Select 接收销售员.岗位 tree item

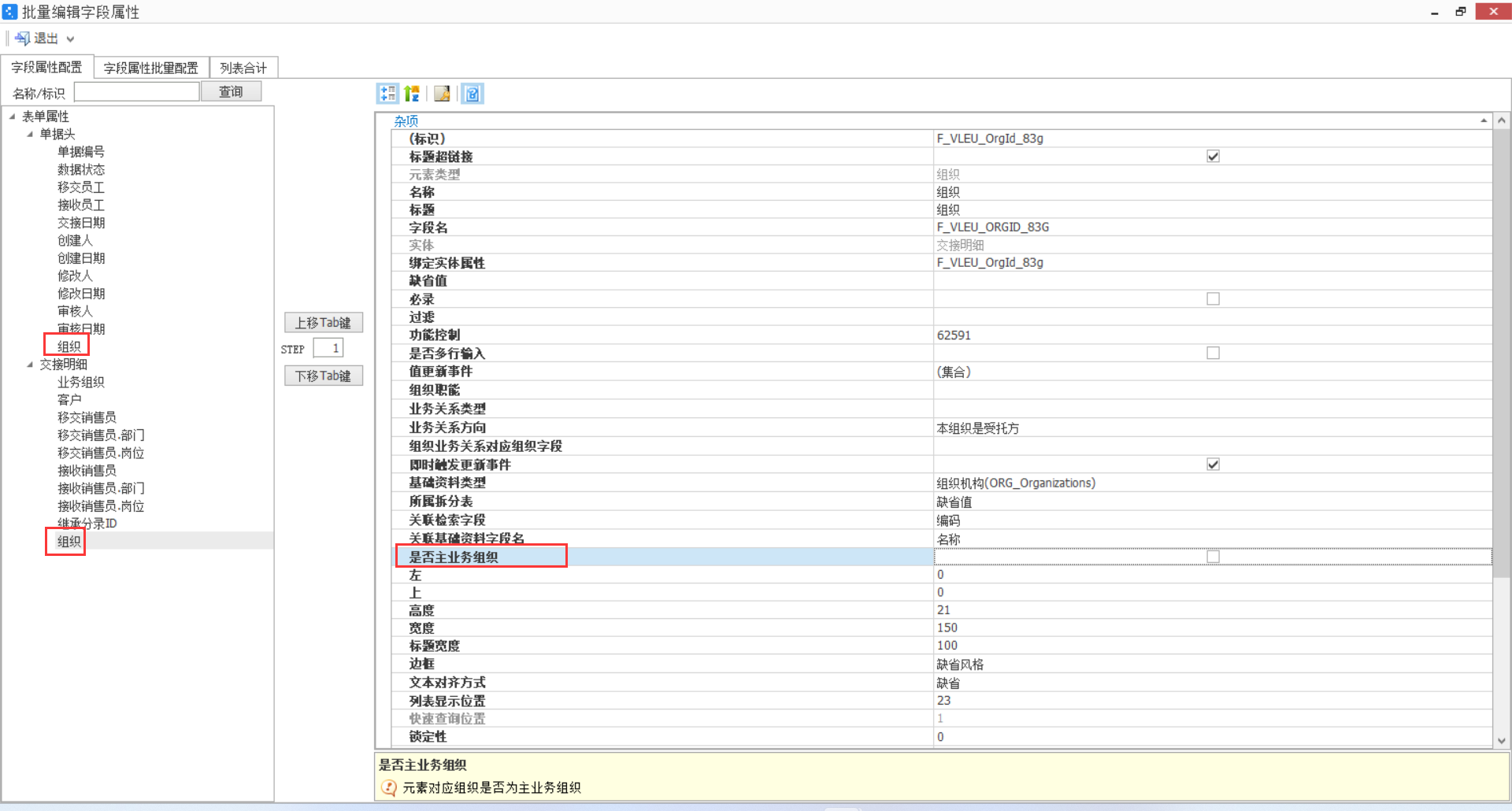click(x=101, y=506)
